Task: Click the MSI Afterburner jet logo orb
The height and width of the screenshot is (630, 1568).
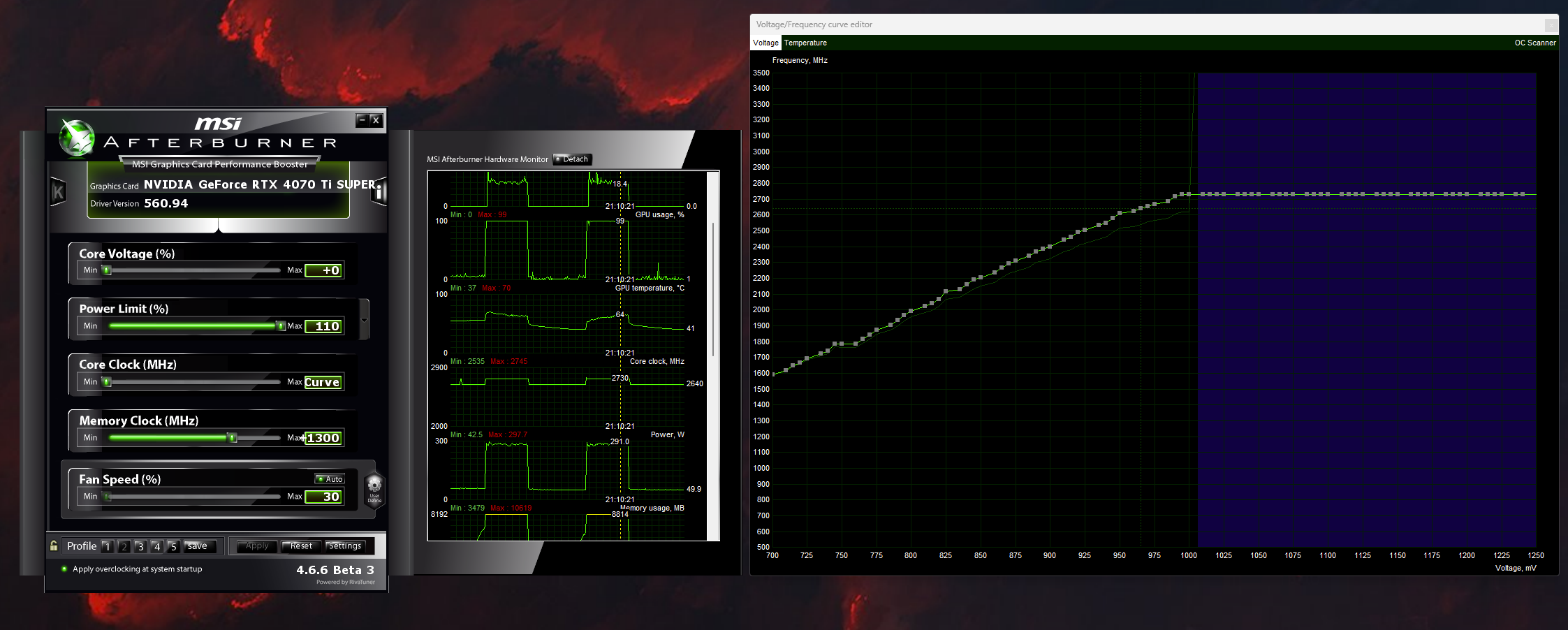Action: click(x=76, y=138)
